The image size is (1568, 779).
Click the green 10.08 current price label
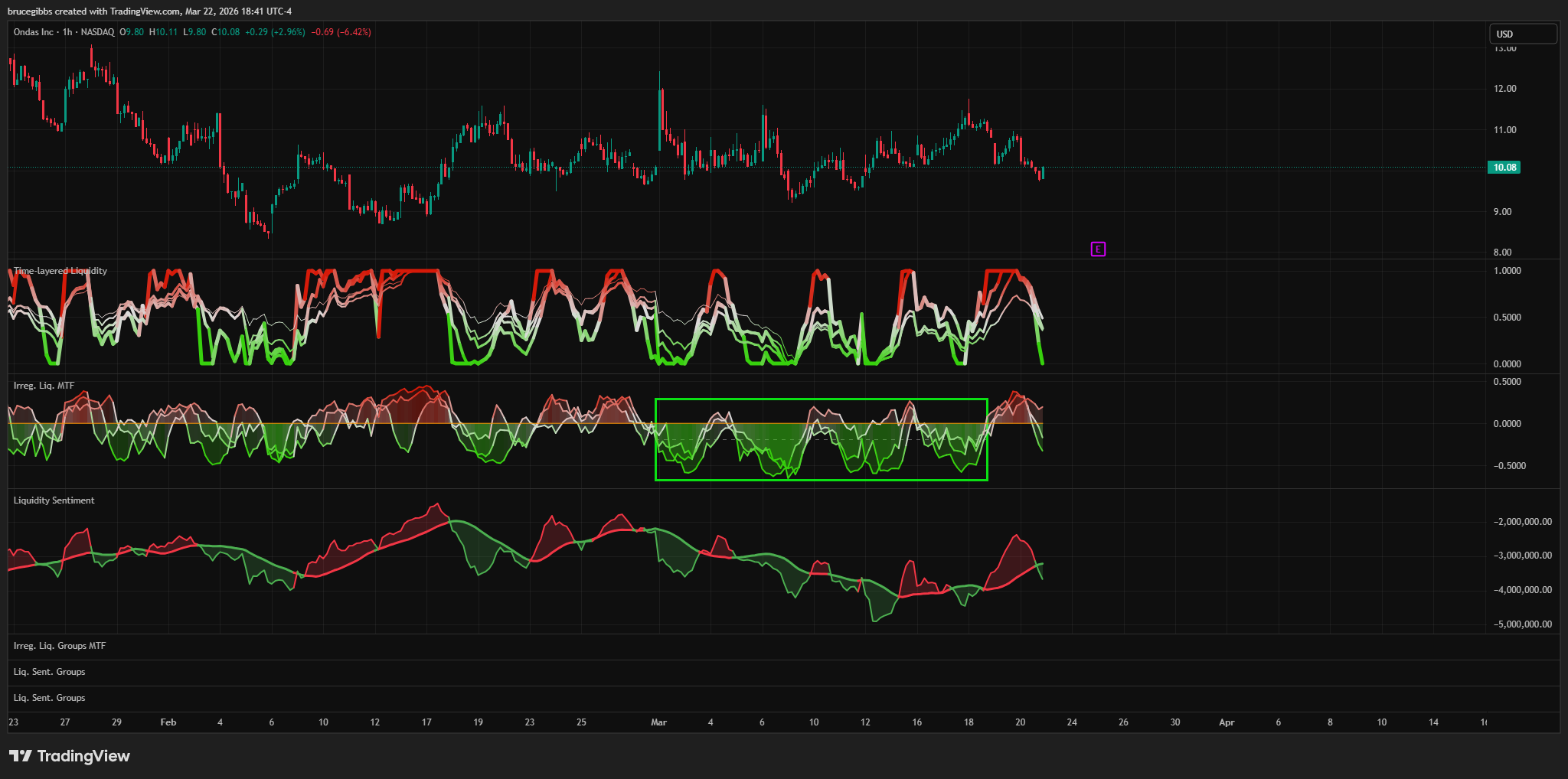[1504, 168]
